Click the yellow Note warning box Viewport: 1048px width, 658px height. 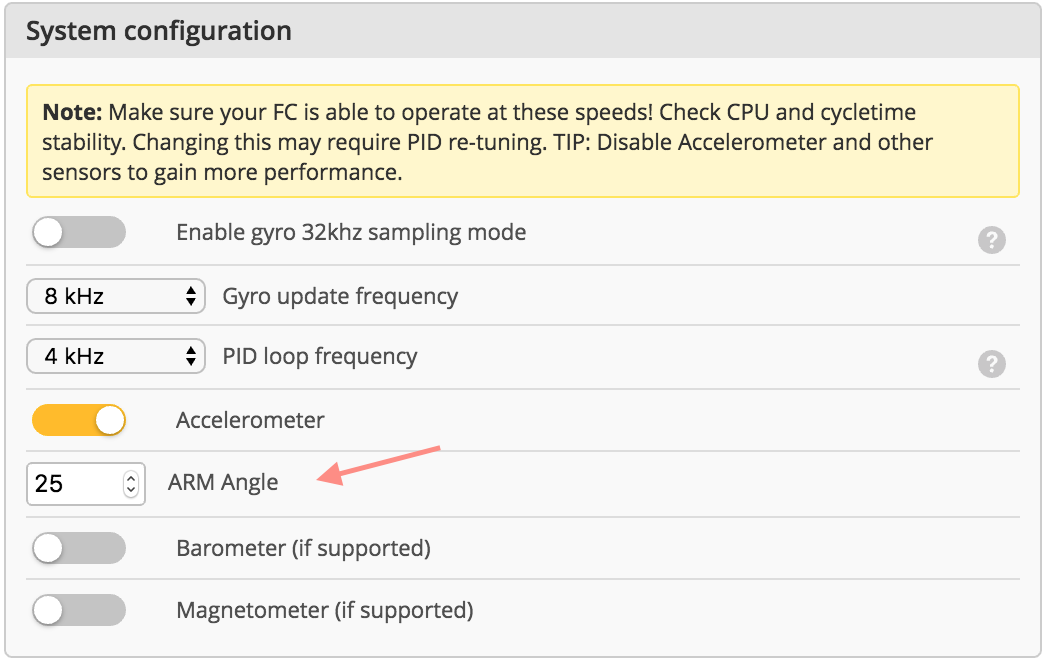522,141
